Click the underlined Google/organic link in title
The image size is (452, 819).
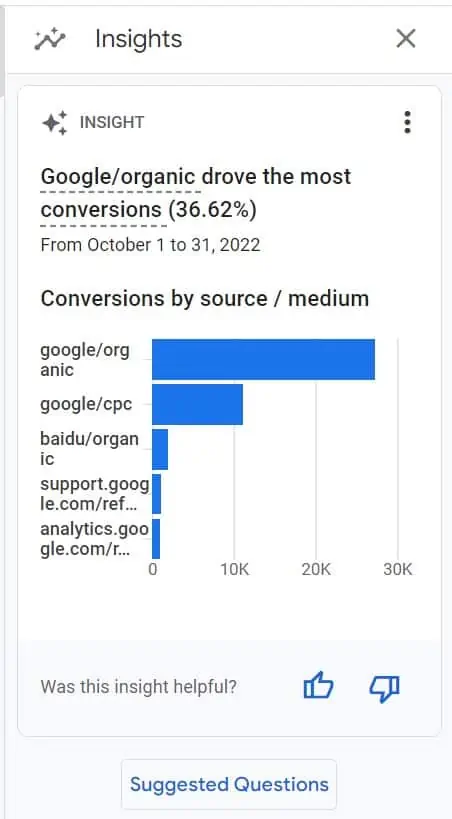click(118, 177)
